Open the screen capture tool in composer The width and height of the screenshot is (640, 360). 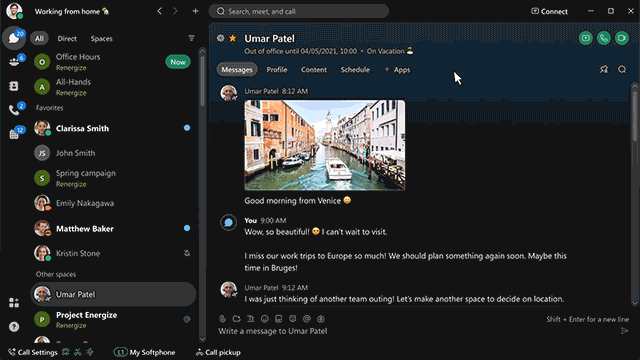click(x=236, y=319)
